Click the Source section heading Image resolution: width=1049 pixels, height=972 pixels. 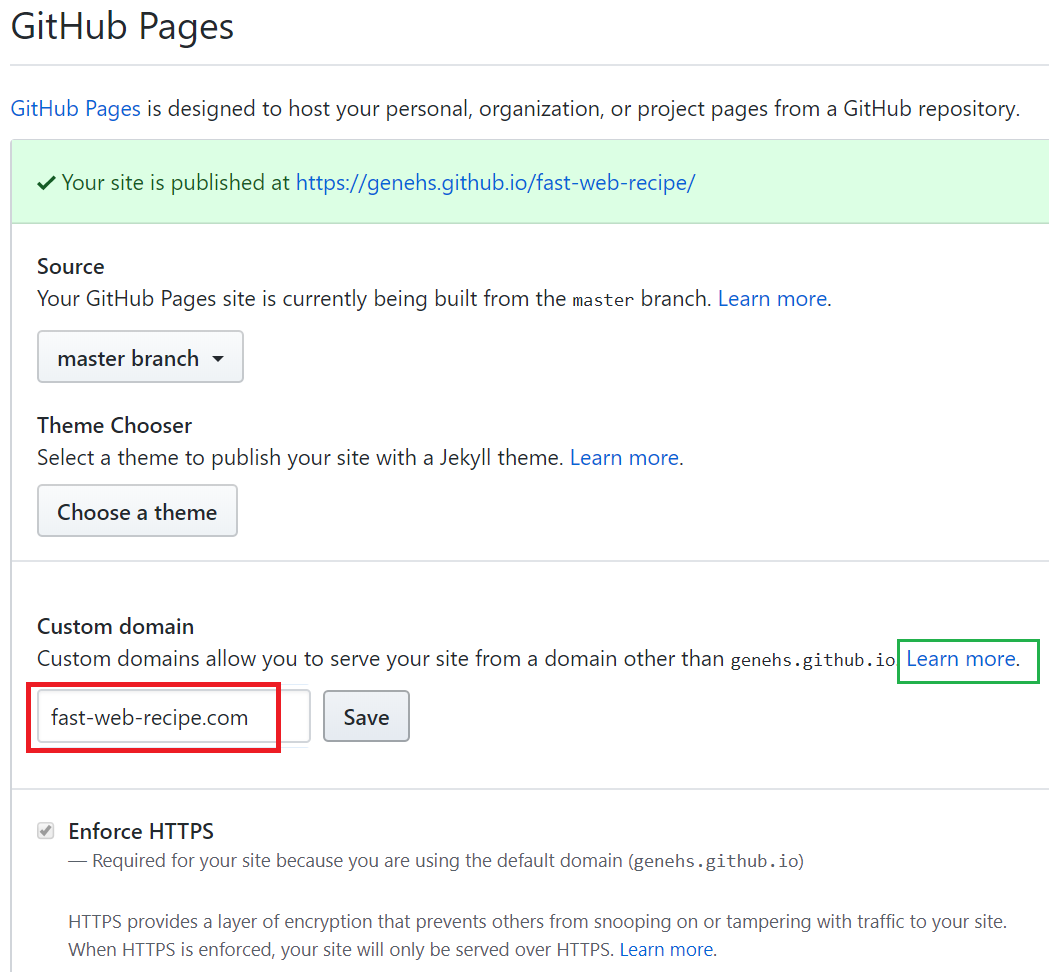[71, 266]
